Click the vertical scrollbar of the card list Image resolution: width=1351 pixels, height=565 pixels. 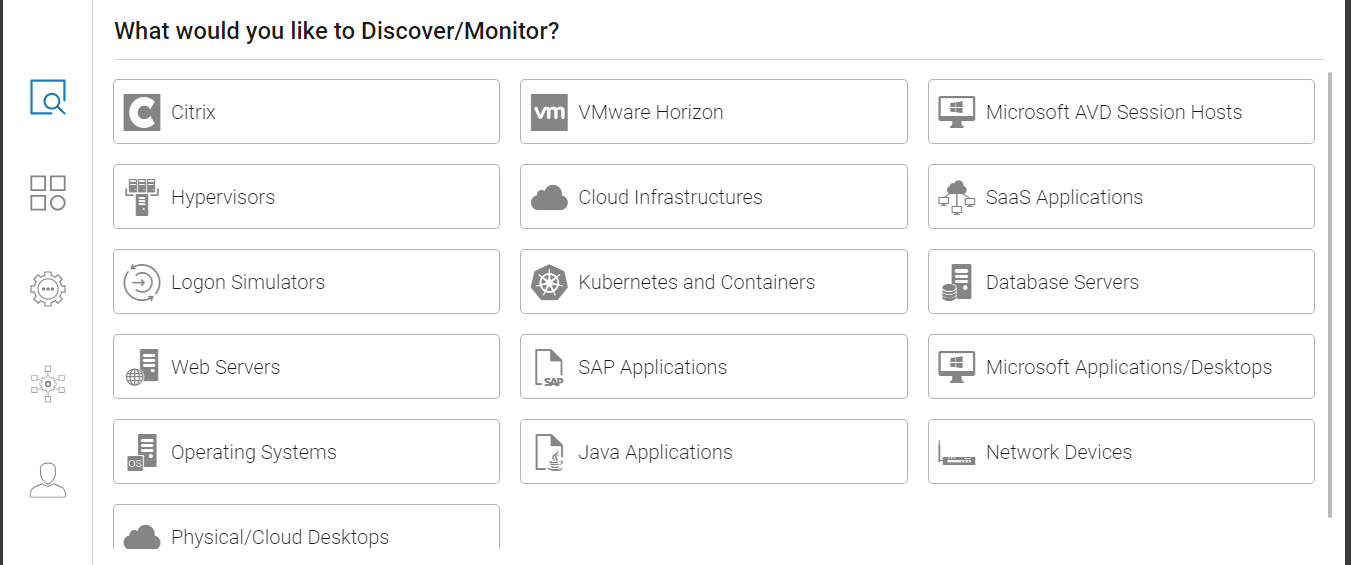[1330, 294]
